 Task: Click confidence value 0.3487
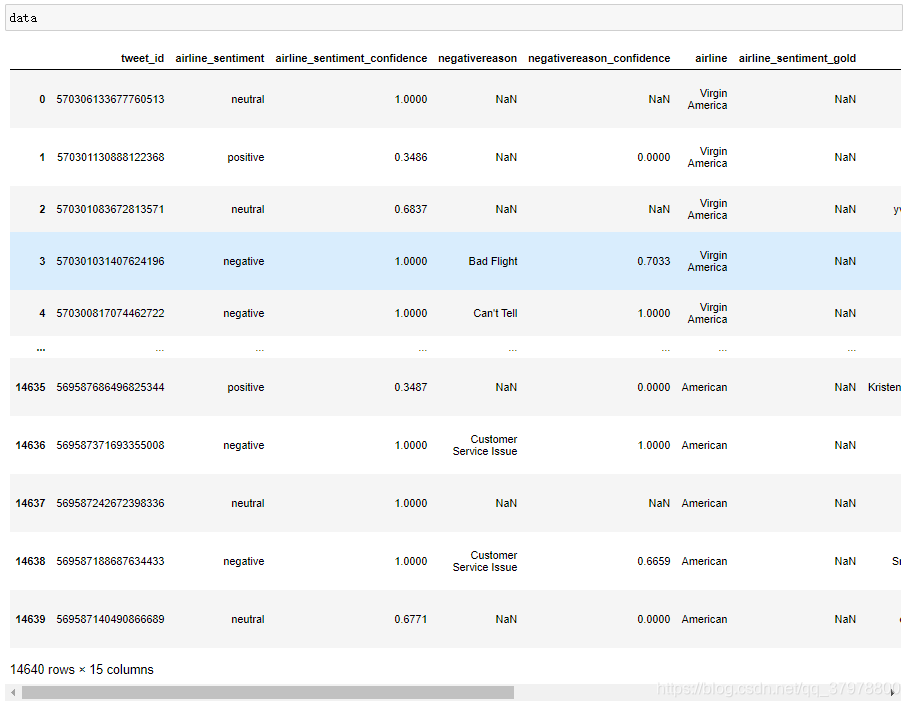coord(410,387)
